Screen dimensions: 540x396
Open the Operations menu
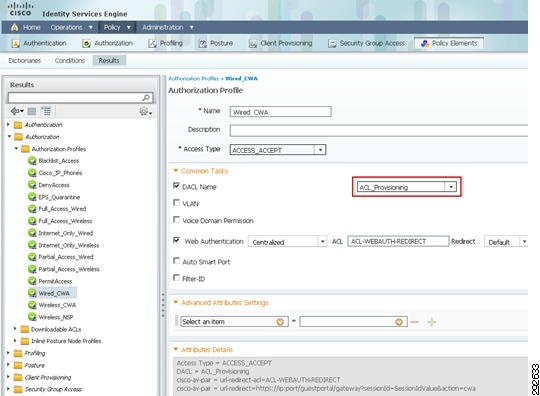(x=71, y=27)
